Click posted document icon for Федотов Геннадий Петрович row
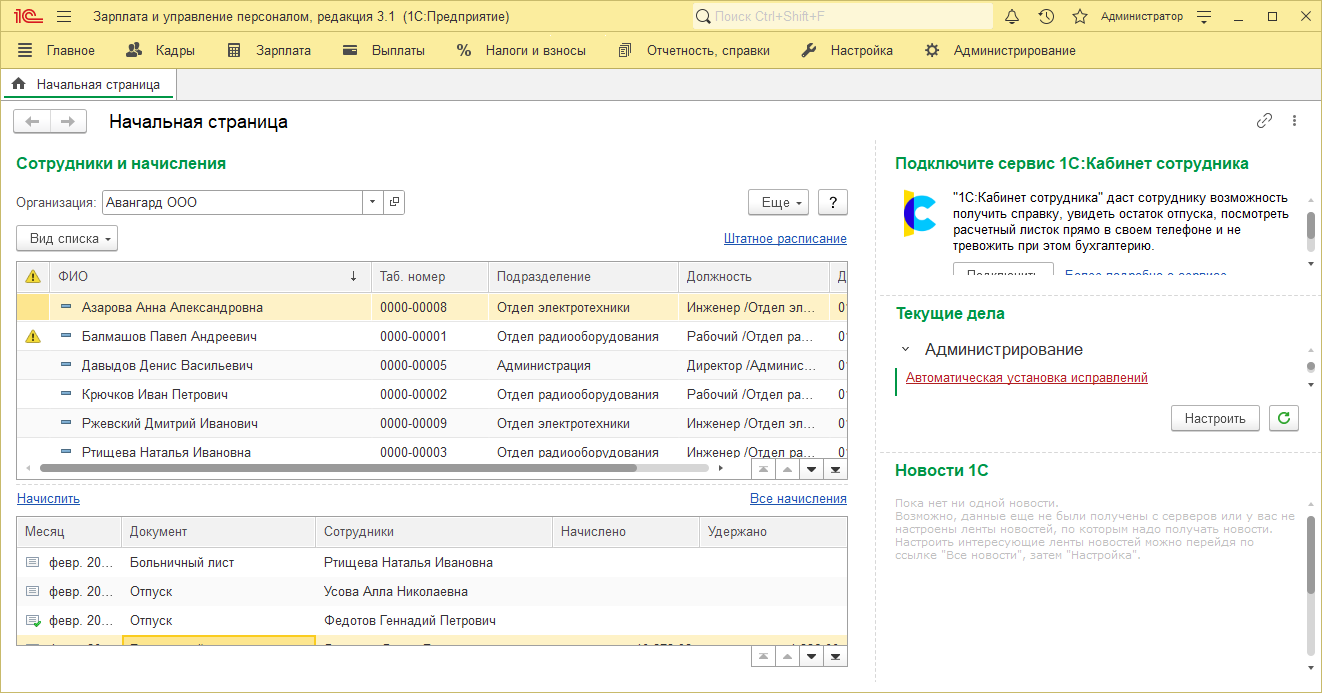The height and width of the screenshot is (693, 1322). pyautogui.click(x=32, y=621)
